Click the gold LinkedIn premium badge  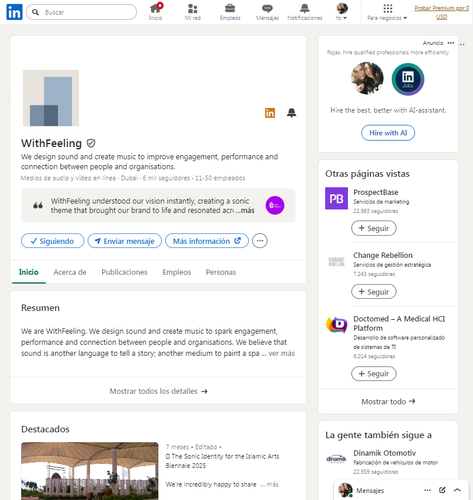point(270,113)
